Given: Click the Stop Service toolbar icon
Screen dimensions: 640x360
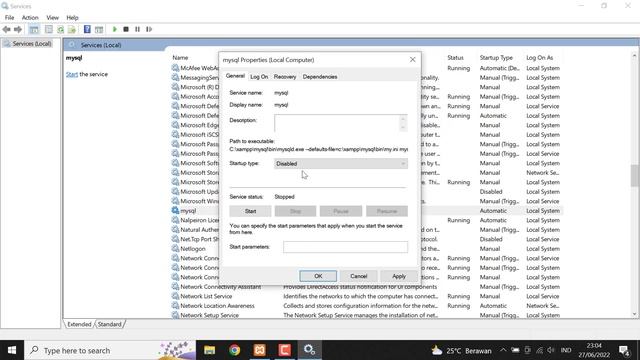Looking at the screenshot, I should pos(126,29).
